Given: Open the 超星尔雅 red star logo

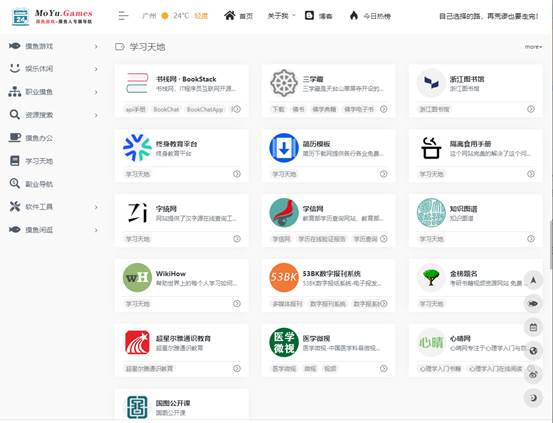Looking at the screenshot, I should 137,343.
